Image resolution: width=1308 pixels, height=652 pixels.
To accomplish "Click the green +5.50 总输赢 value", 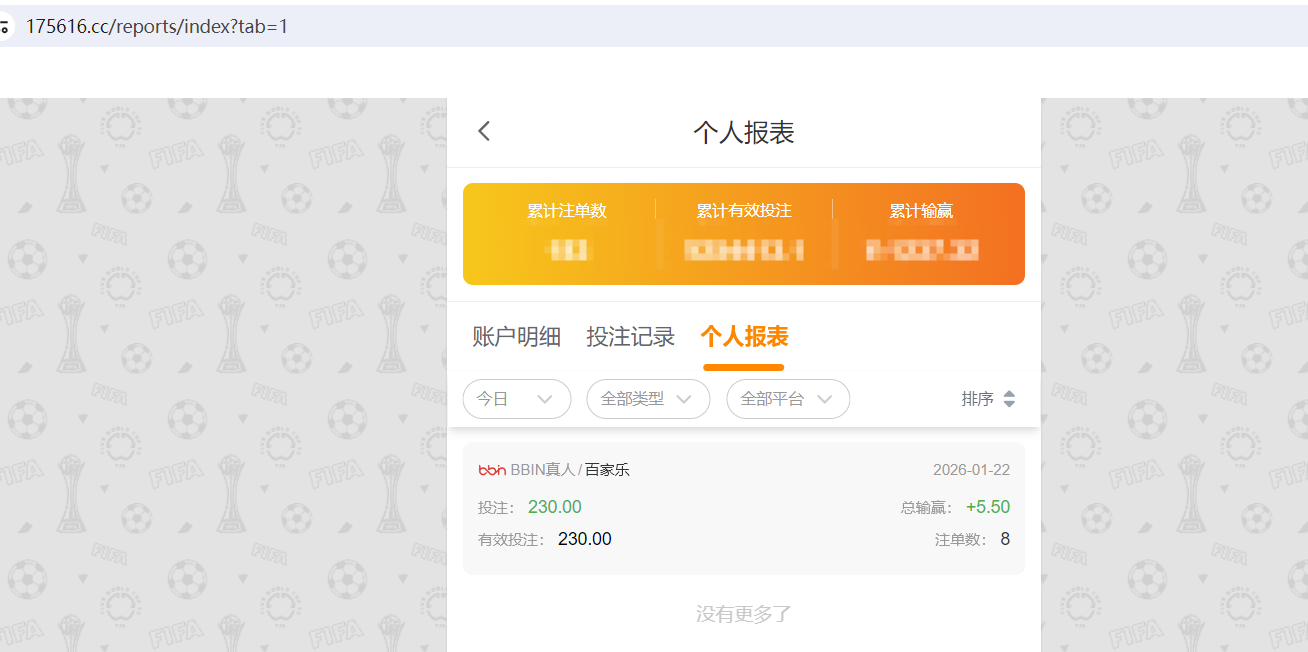I will pos(987,507).
